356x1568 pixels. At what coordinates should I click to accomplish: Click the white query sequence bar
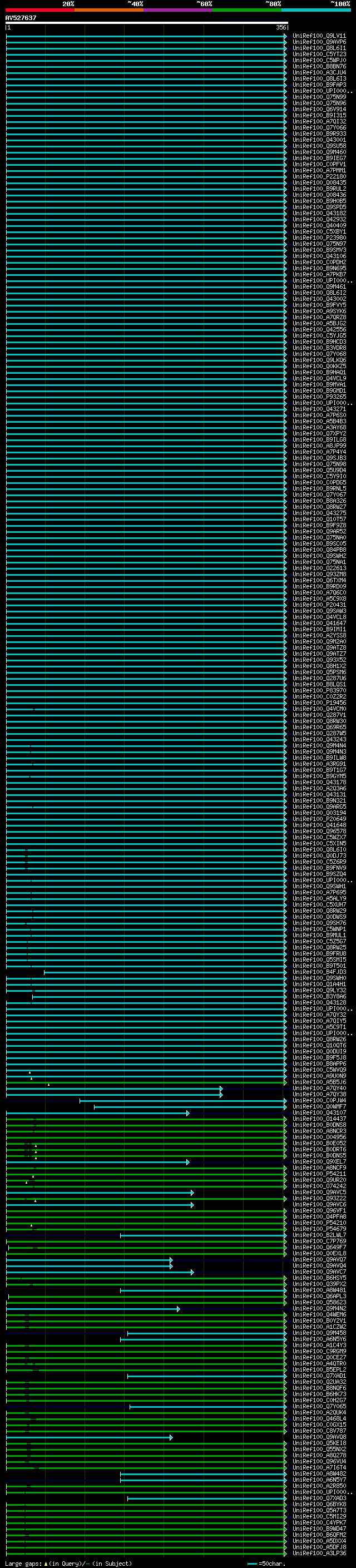[147, 22]
